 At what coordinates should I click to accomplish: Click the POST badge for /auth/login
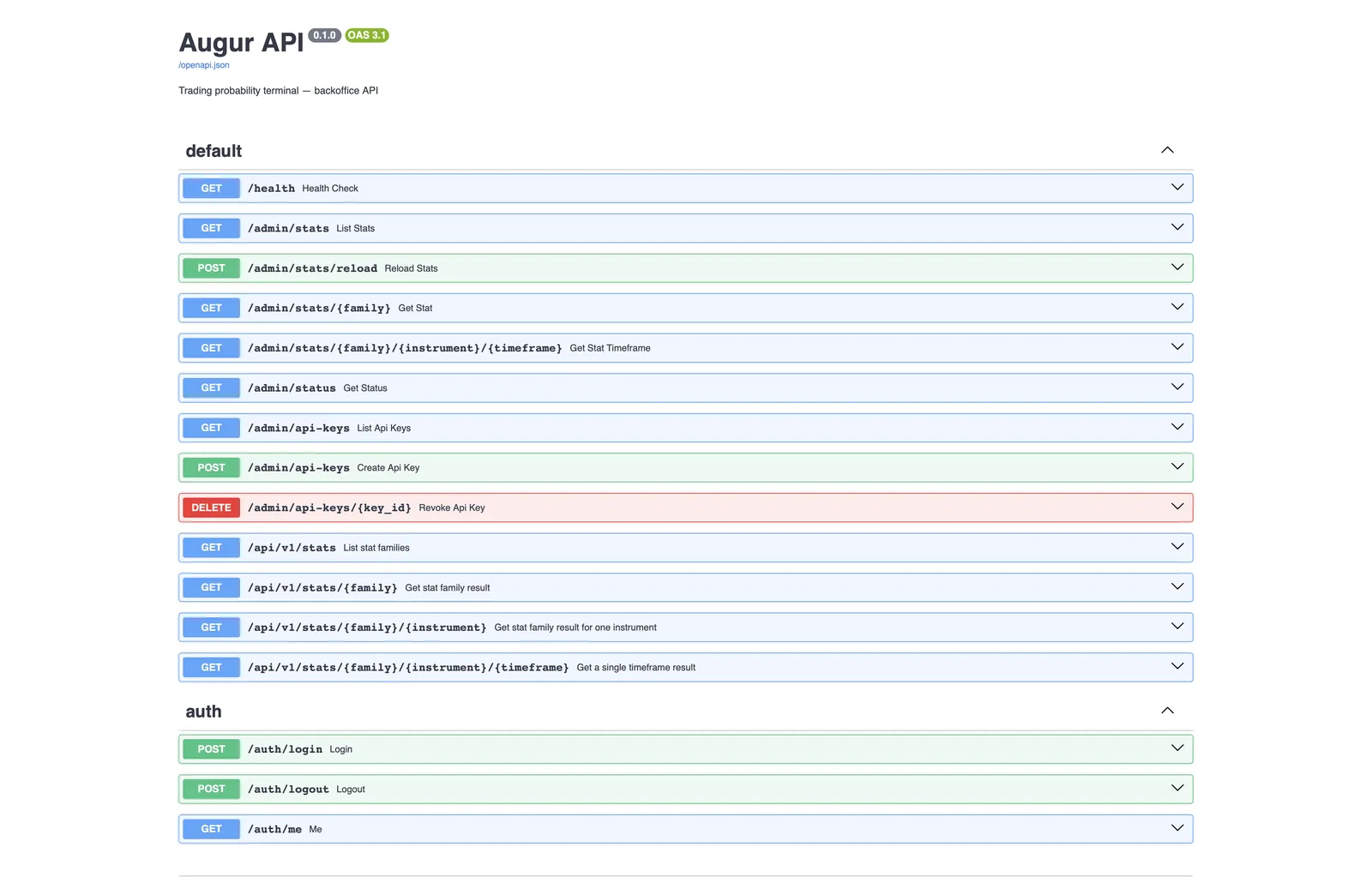211,748
